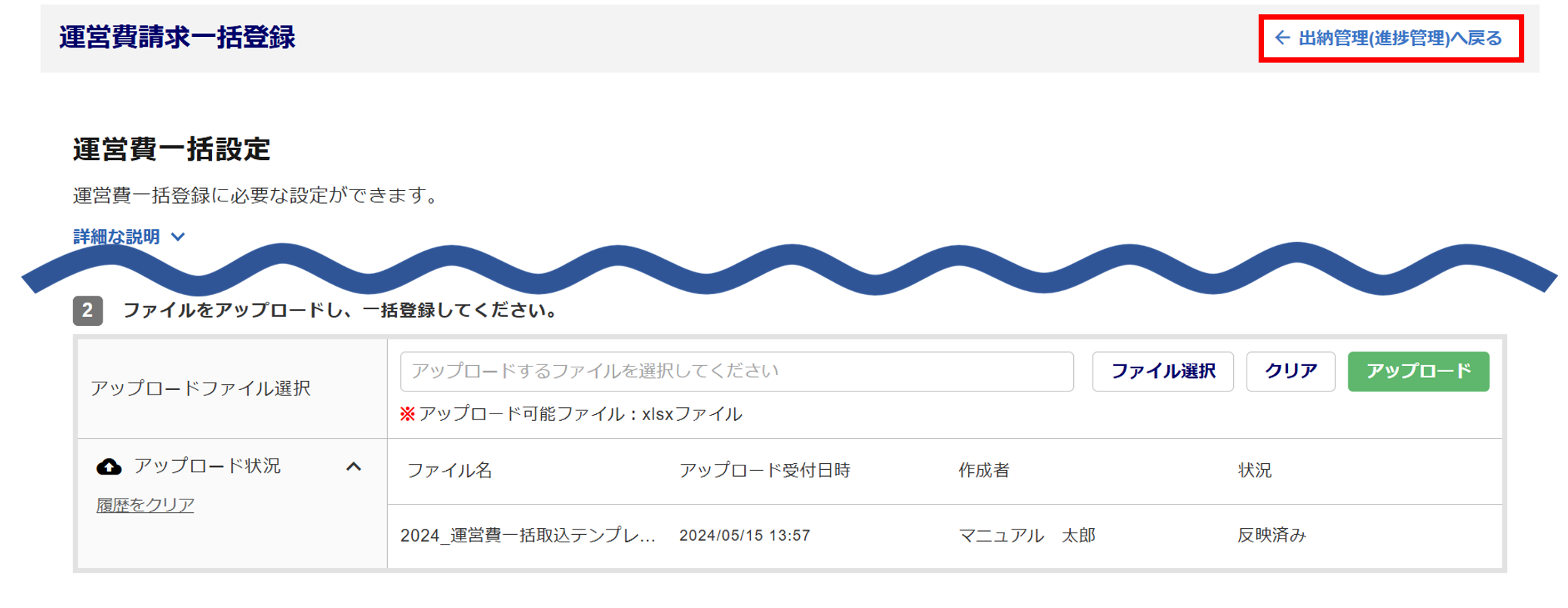Select the 2024_運営費一括取込テンプレ file entry
1568x608 pixels.
527,536
